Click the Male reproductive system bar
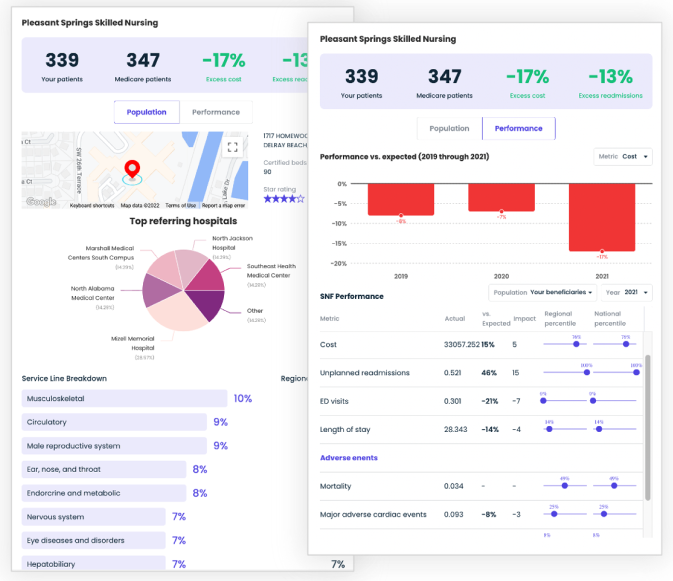Screen dimensions: 673x581 pyautogui.click(x=114, y=446)
